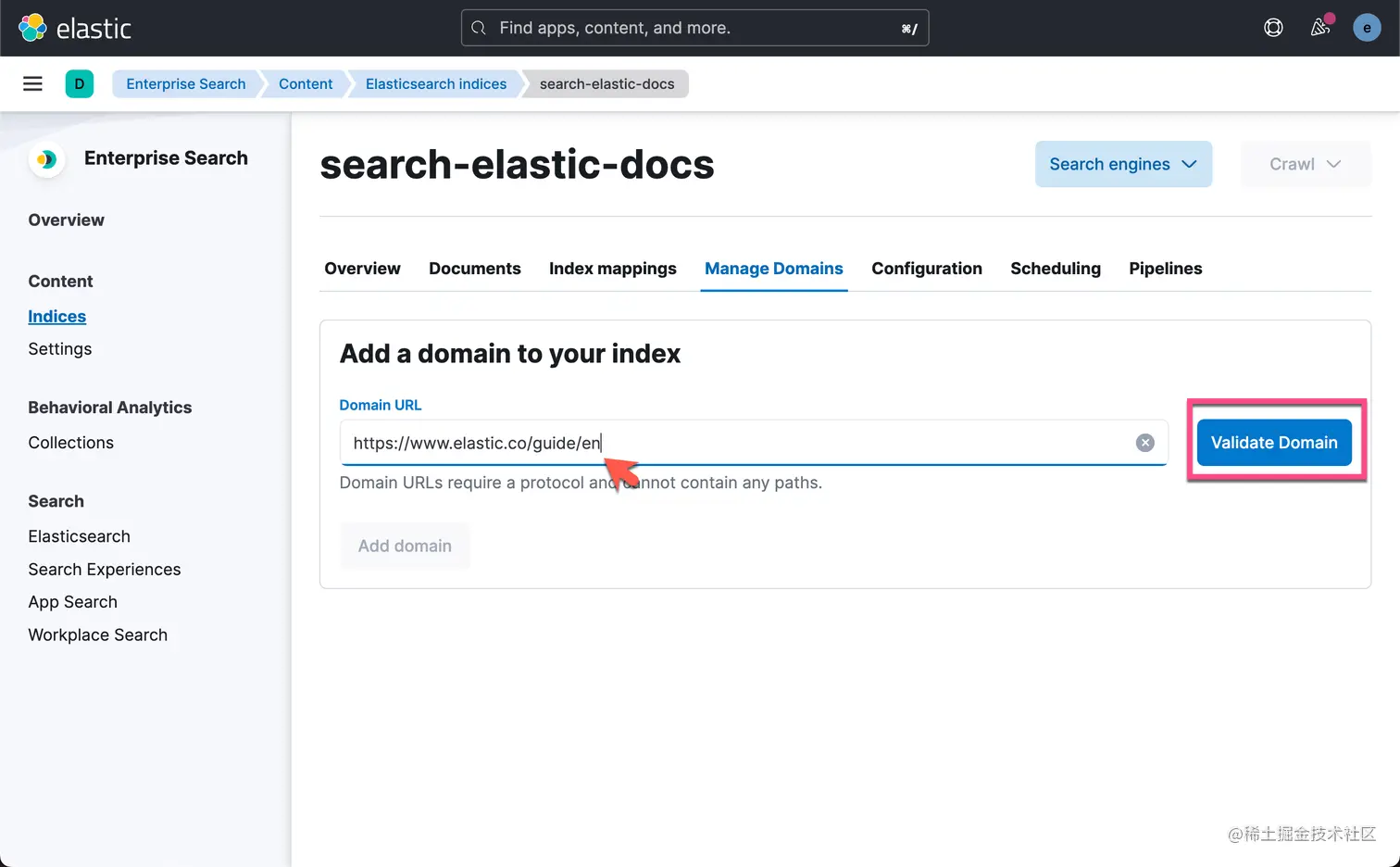The height and width of the screenshot is (867, 1400).
Task: Go to Elasticsearch indices breadcrumb
Action: [436, 83]
